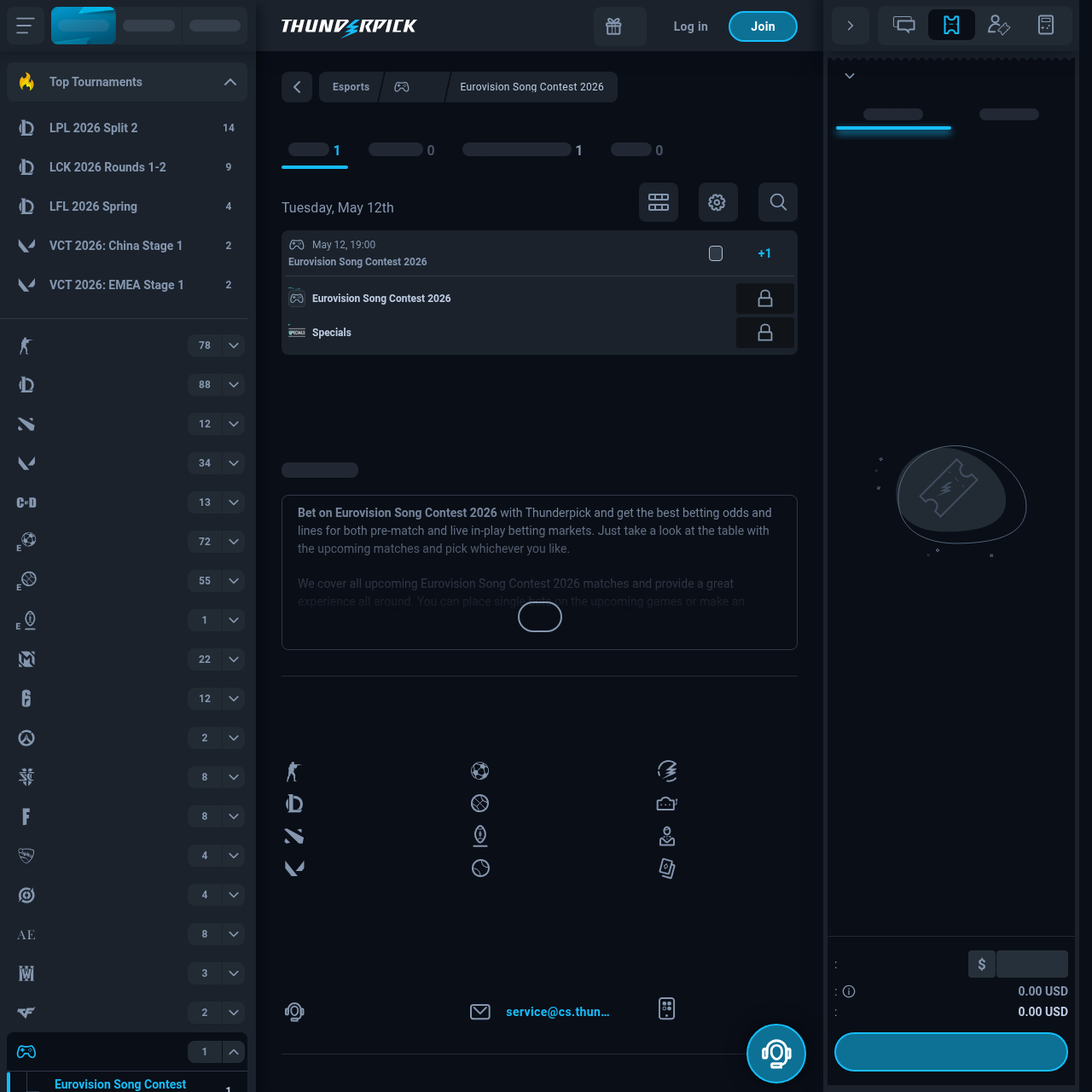Screen dimensions: 1092x1092
Task: Collapse the Top Tournaments section
Action: pos(230,82)
